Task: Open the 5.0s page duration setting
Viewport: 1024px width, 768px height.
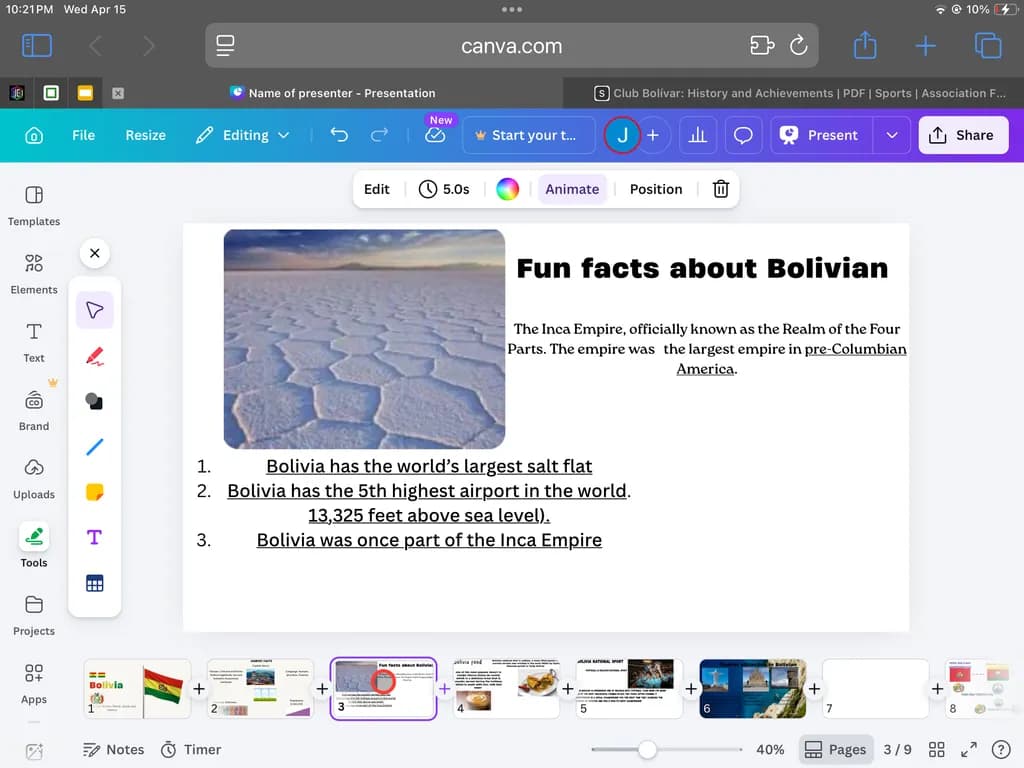Action: point(444,189)
